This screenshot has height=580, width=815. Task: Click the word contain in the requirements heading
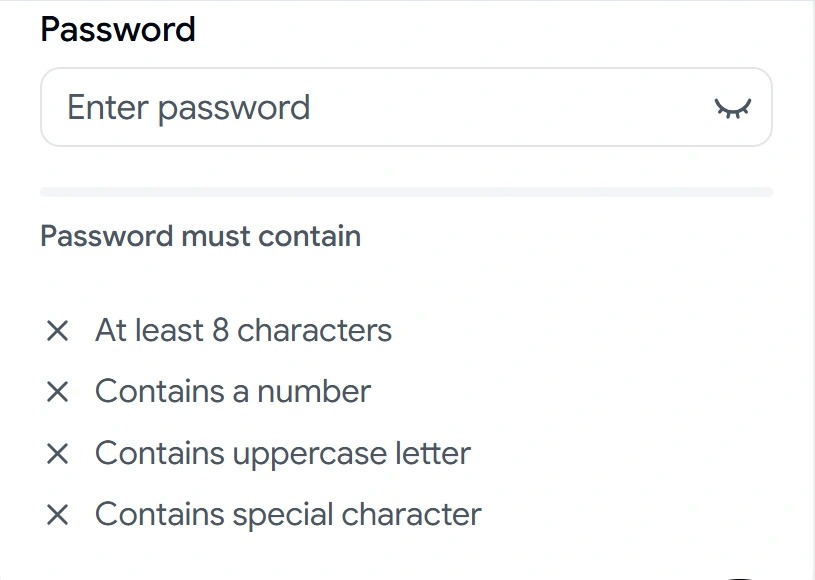[309, 236]
